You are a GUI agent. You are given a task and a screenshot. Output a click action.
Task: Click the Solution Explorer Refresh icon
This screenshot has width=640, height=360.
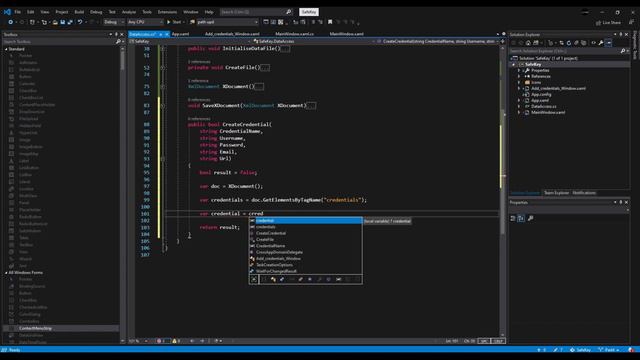(569, 43)
